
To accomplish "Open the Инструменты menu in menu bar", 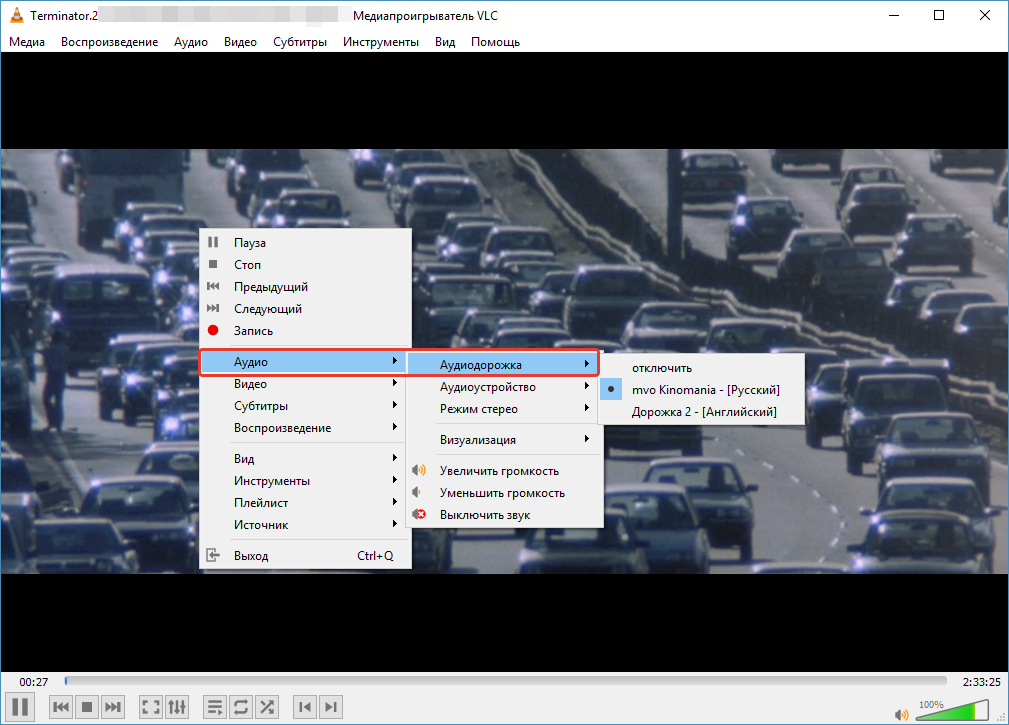I will [380, 42].
